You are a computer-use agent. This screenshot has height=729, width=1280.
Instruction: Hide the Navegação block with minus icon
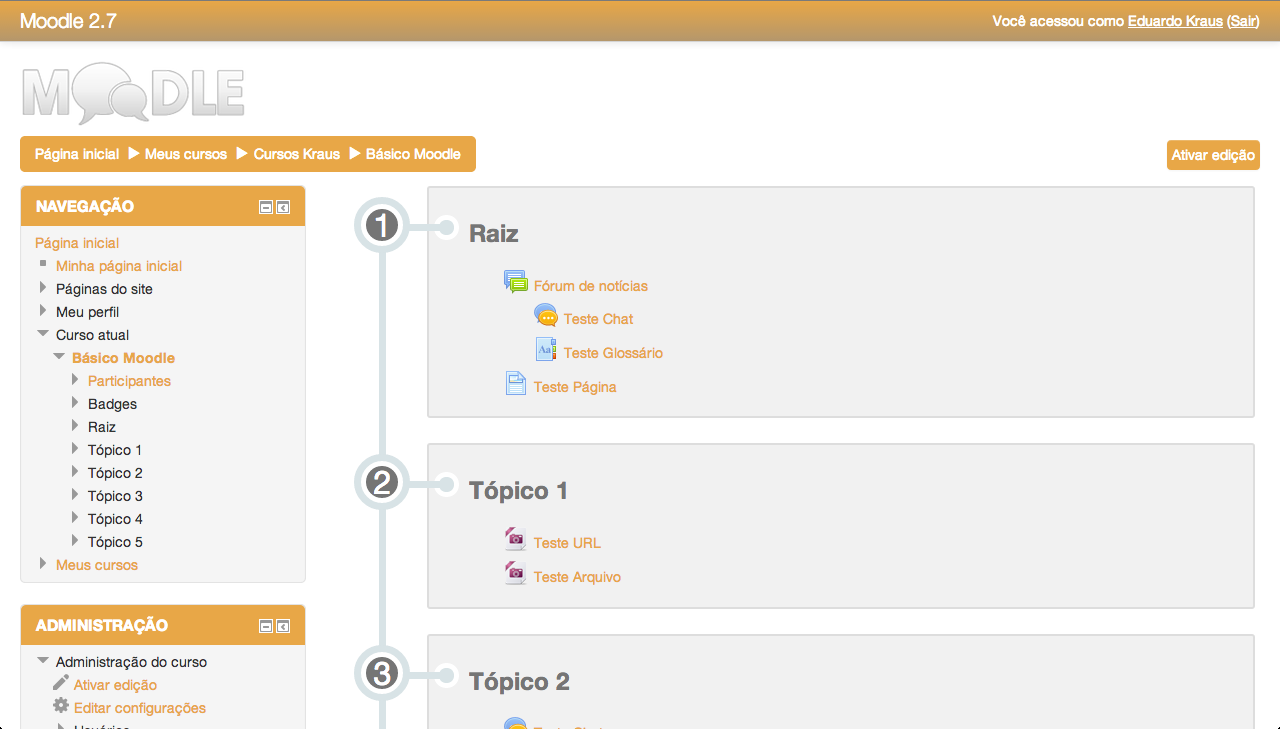pos(266,207)
